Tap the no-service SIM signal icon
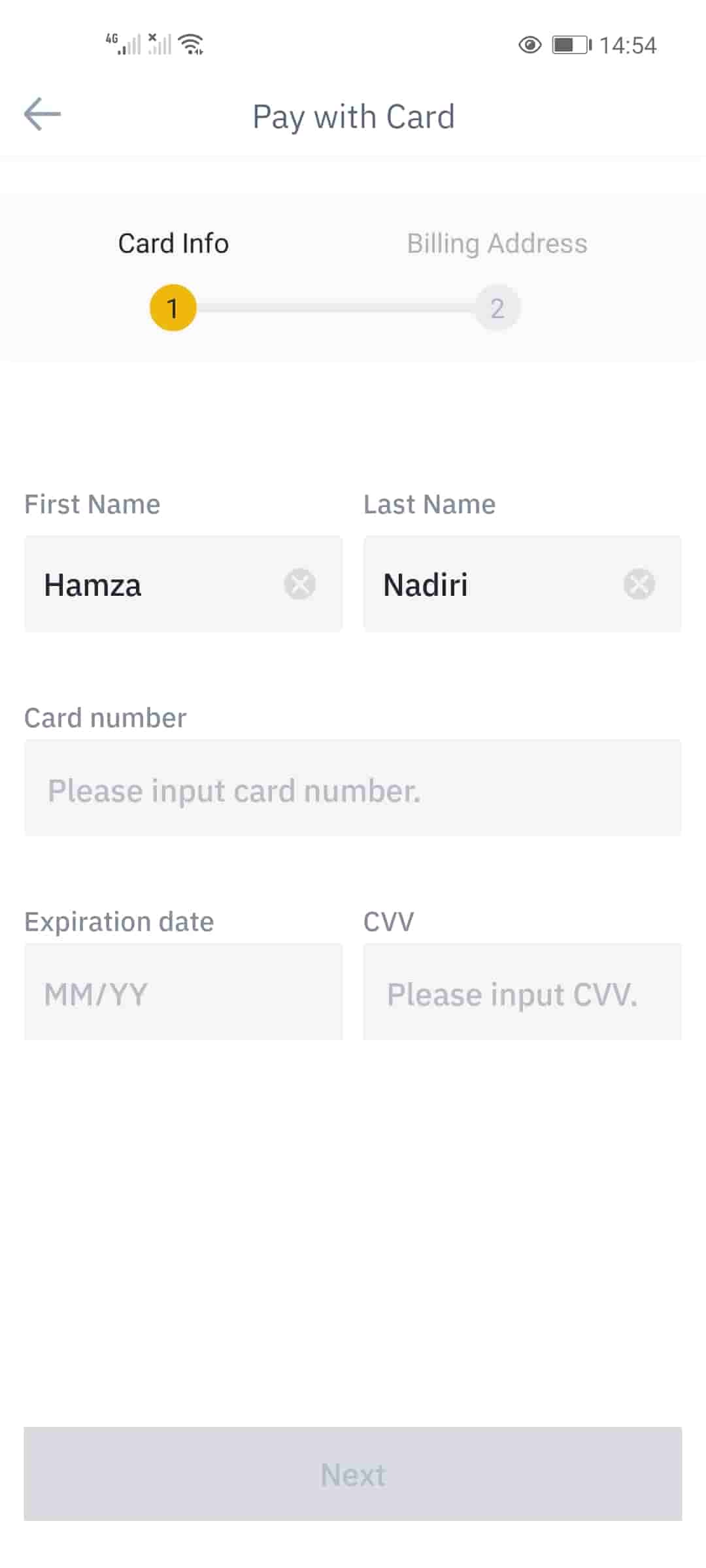This screenshot has width=706, height=1568. 159,44
